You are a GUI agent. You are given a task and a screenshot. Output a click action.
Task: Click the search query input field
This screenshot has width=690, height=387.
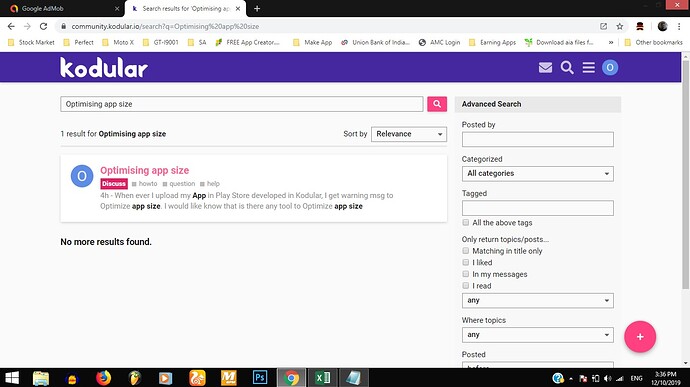(242, 104)
